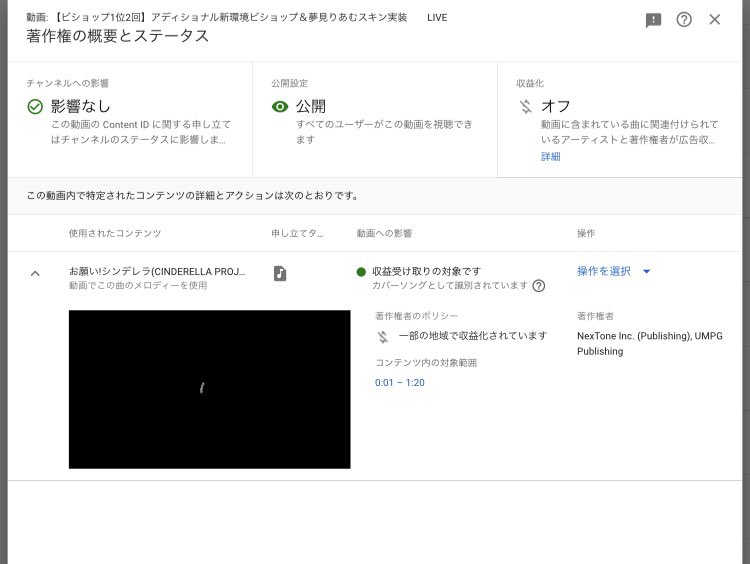Click the 申し立てタ... column header
This screenshot has width=750, height=564.
[297, 233]
